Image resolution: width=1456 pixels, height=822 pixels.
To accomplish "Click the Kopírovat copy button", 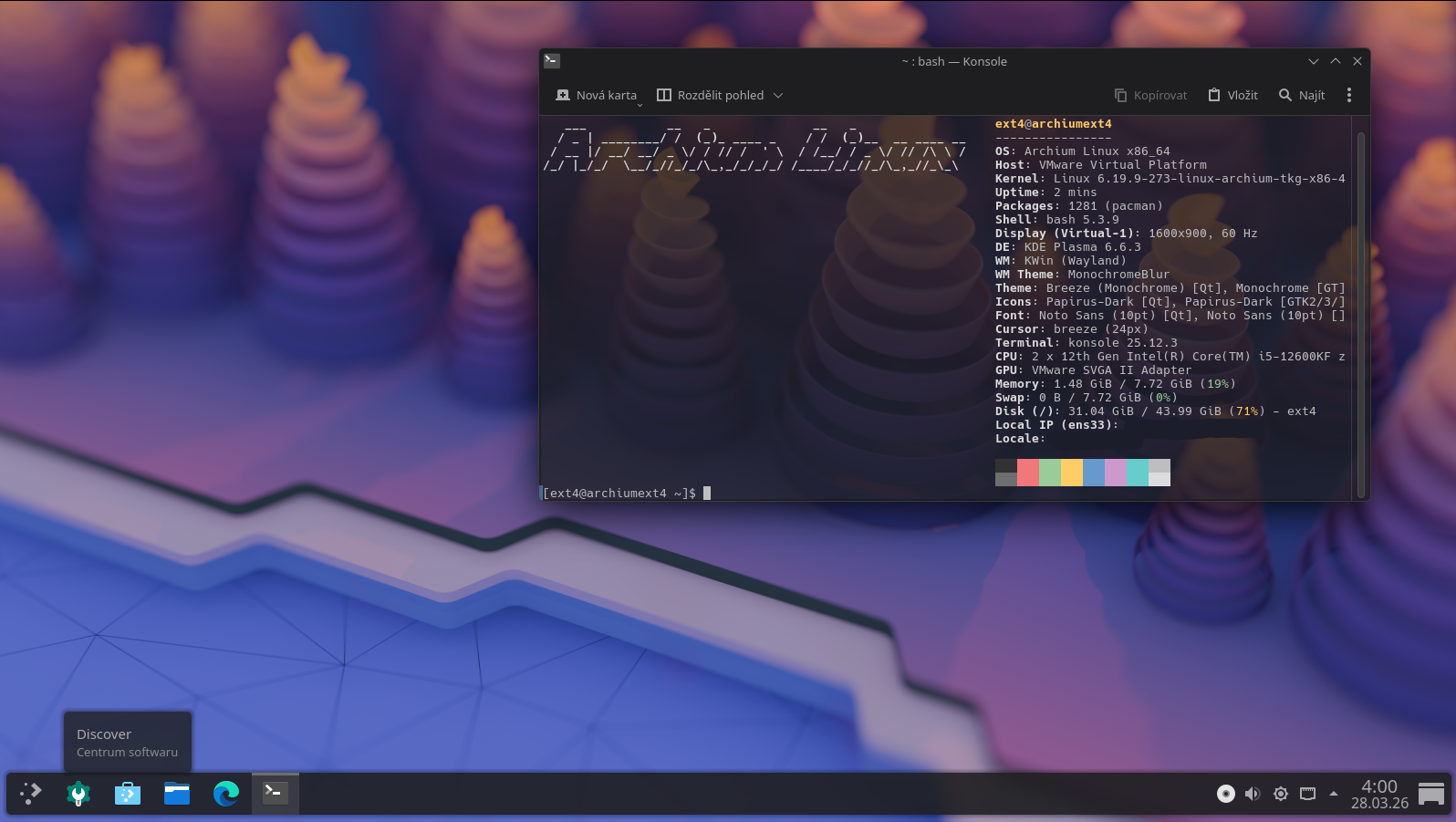I will pyautogui.click(x=1151, y=95).
